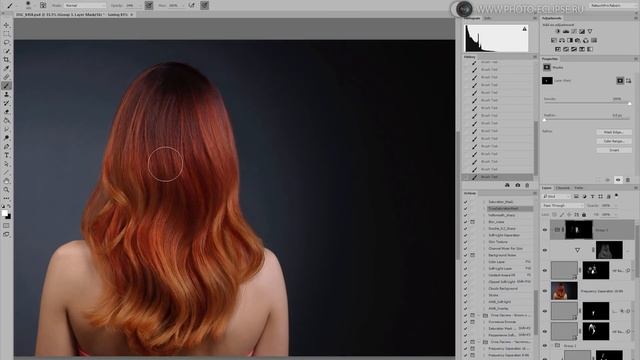Viewport: 640px width, 360px height.
Task: Toggle the dialog box for Background Noise action
Action: (472, 255)
